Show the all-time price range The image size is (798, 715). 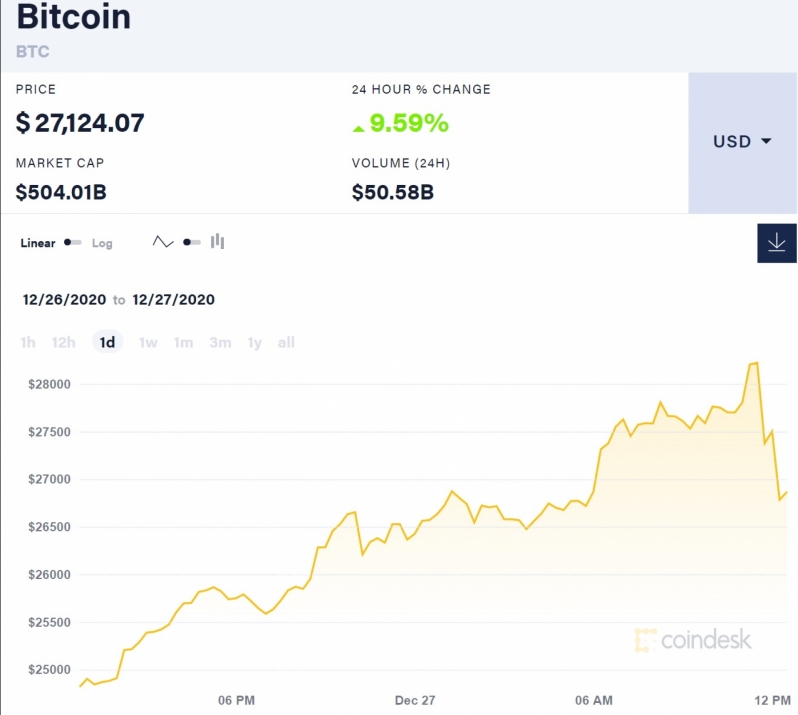click(x=286, y=342)
